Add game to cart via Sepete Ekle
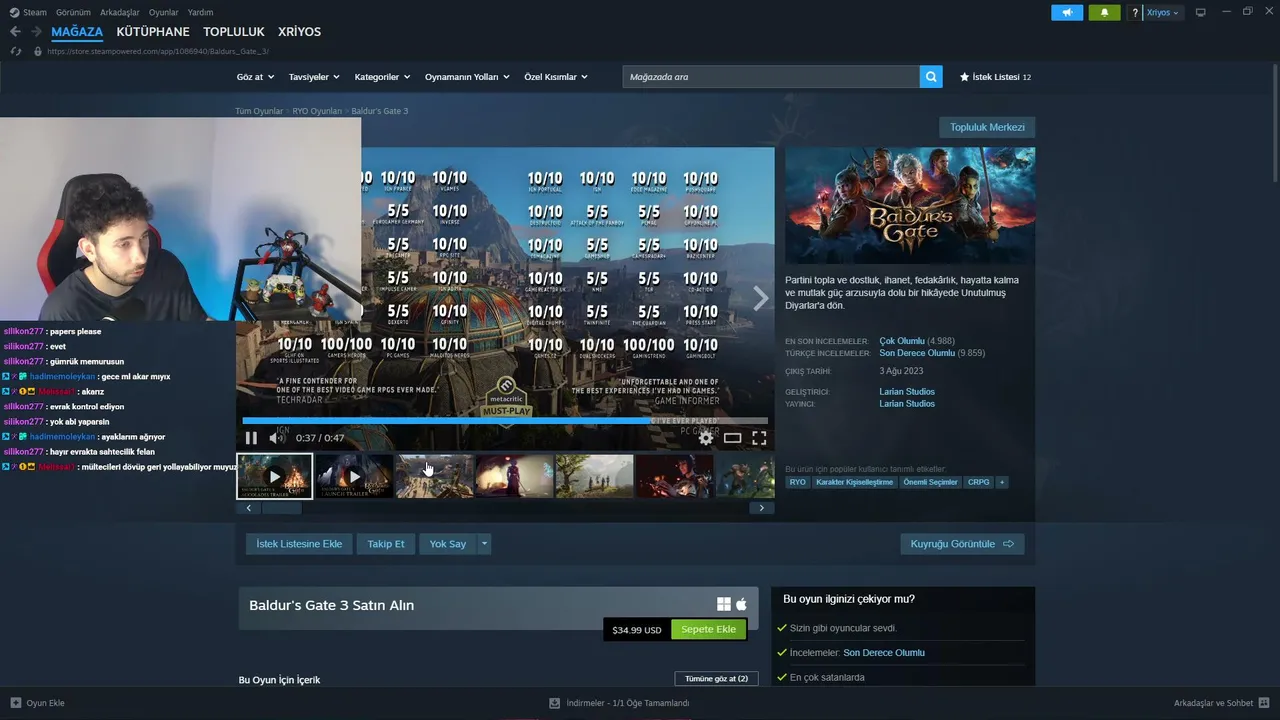Viewport: 1280px width, 720px height. point(709,630)
